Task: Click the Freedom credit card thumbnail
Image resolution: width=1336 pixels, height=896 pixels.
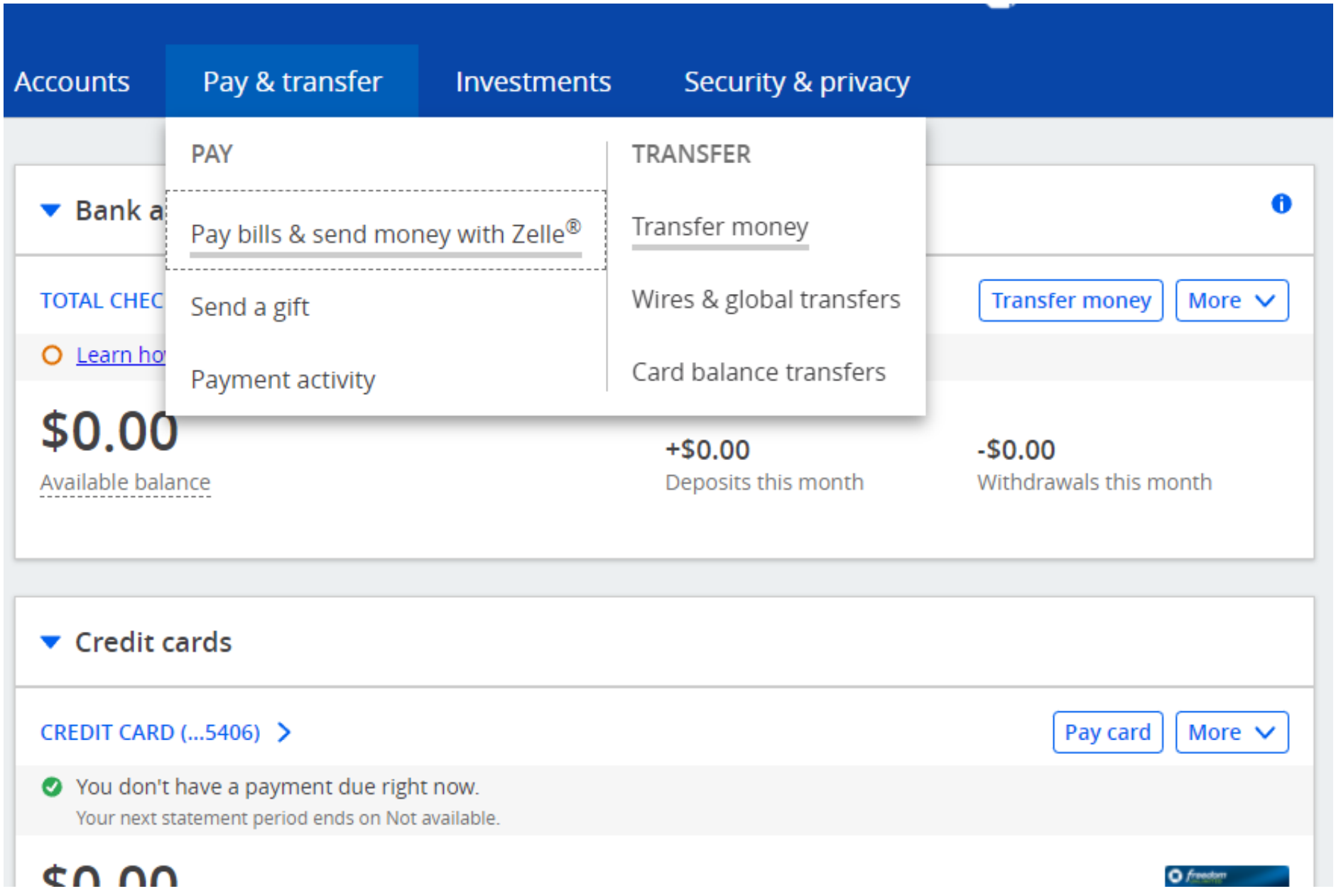Action: tap(1226, 875)
